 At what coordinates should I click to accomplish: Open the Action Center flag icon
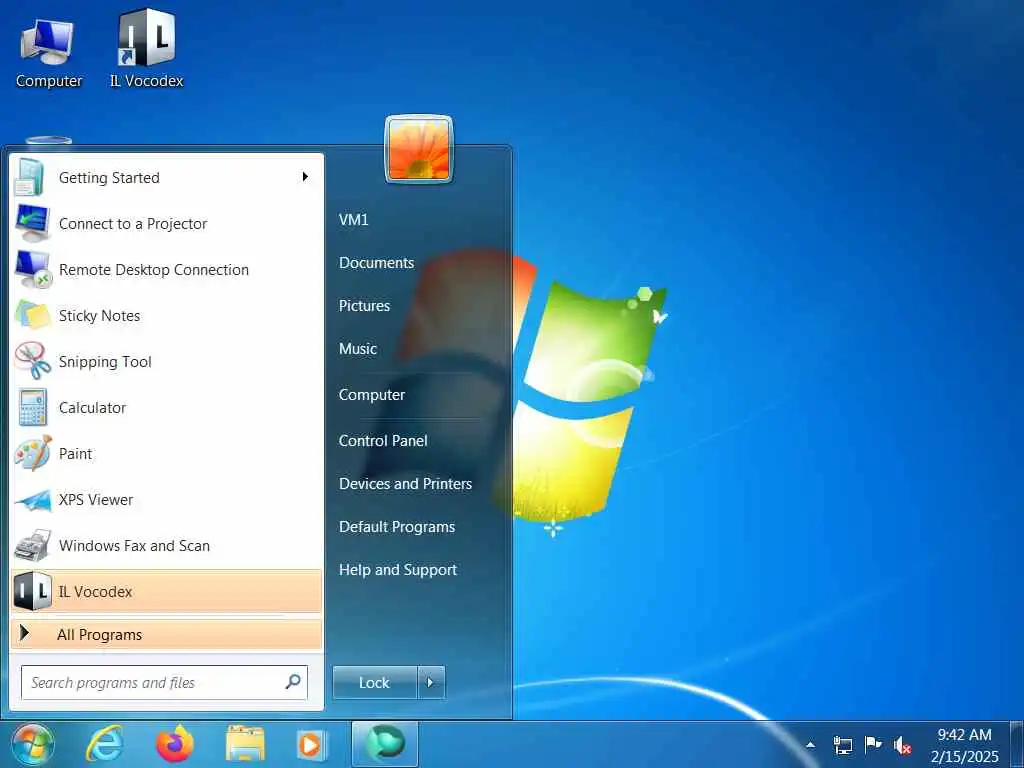pos(872,744)
